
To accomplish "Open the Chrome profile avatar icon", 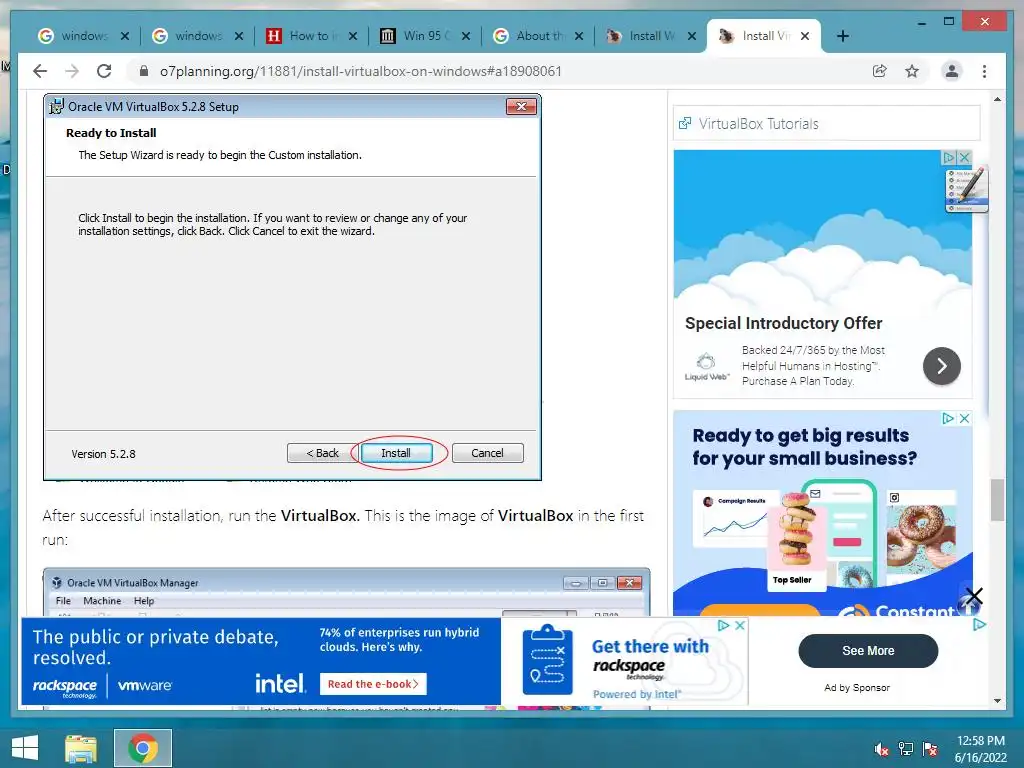I will tap(952, 71).
